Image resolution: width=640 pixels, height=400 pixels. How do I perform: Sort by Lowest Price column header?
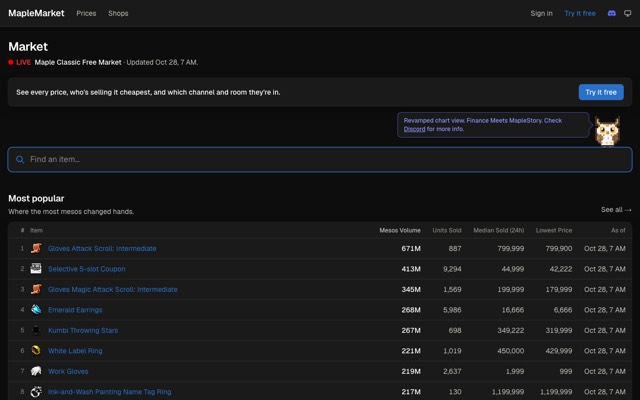tap(554, 230)
